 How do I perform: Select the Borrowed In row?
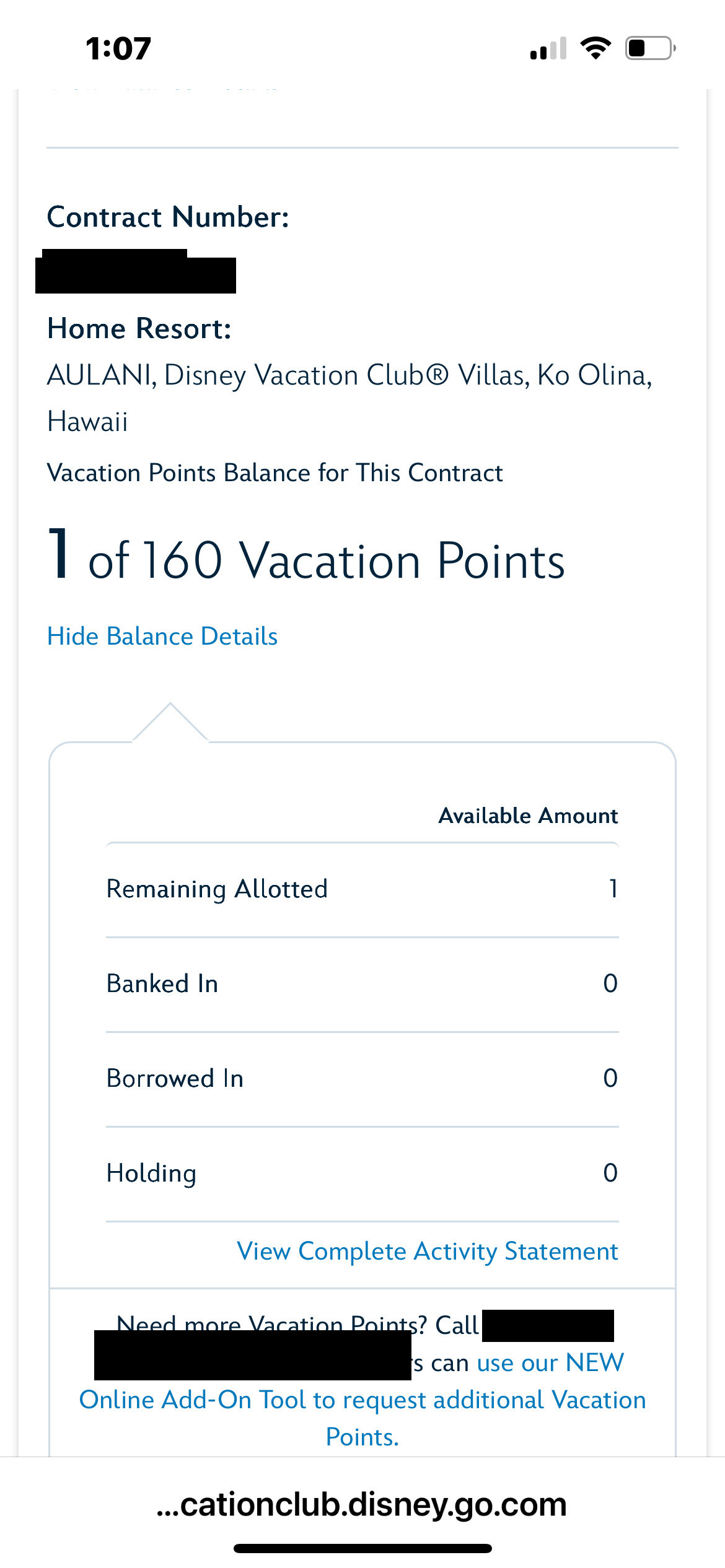point(362,1079)
